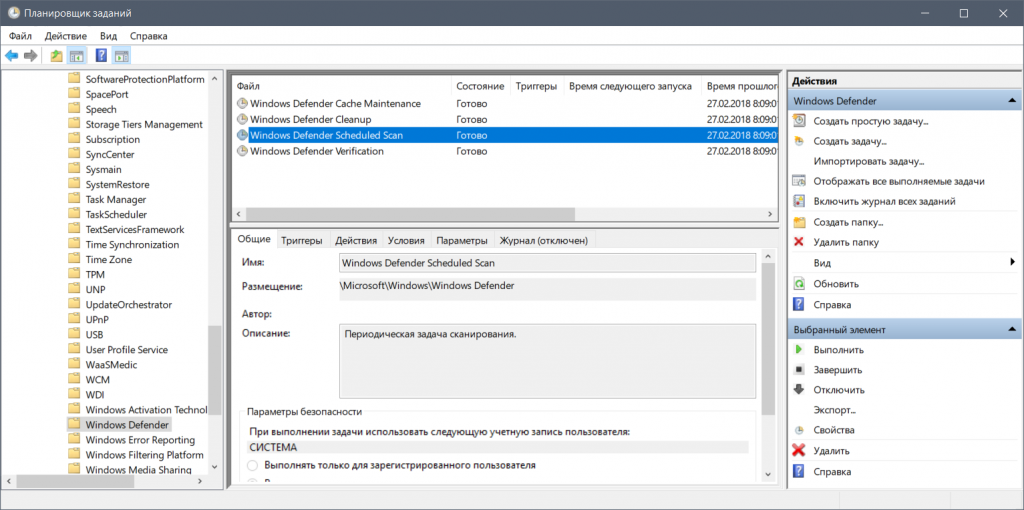Screen dimensions: 1024x510
Task: Expand the Вид submenu arrow
Action: coord(1012,263)
